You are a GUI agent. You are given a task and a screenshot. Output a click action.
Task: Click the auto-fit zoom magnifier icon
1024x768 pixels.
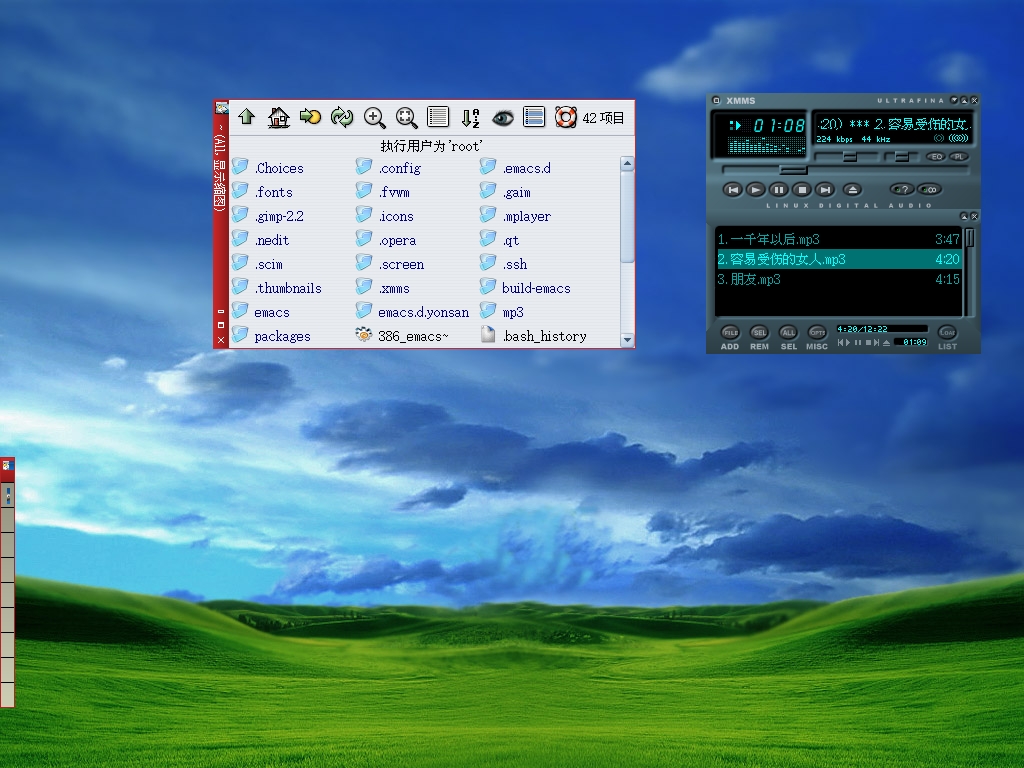406,117
